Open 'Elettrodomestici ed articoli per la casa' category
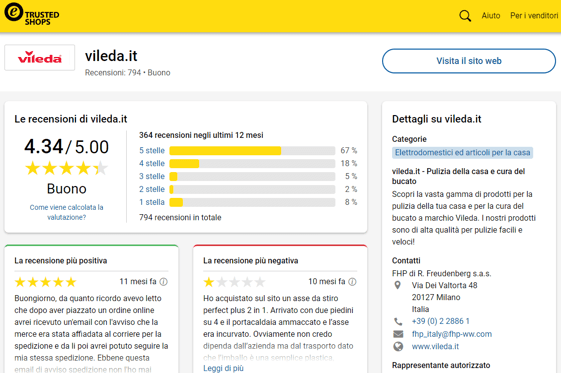 [462, 153]
